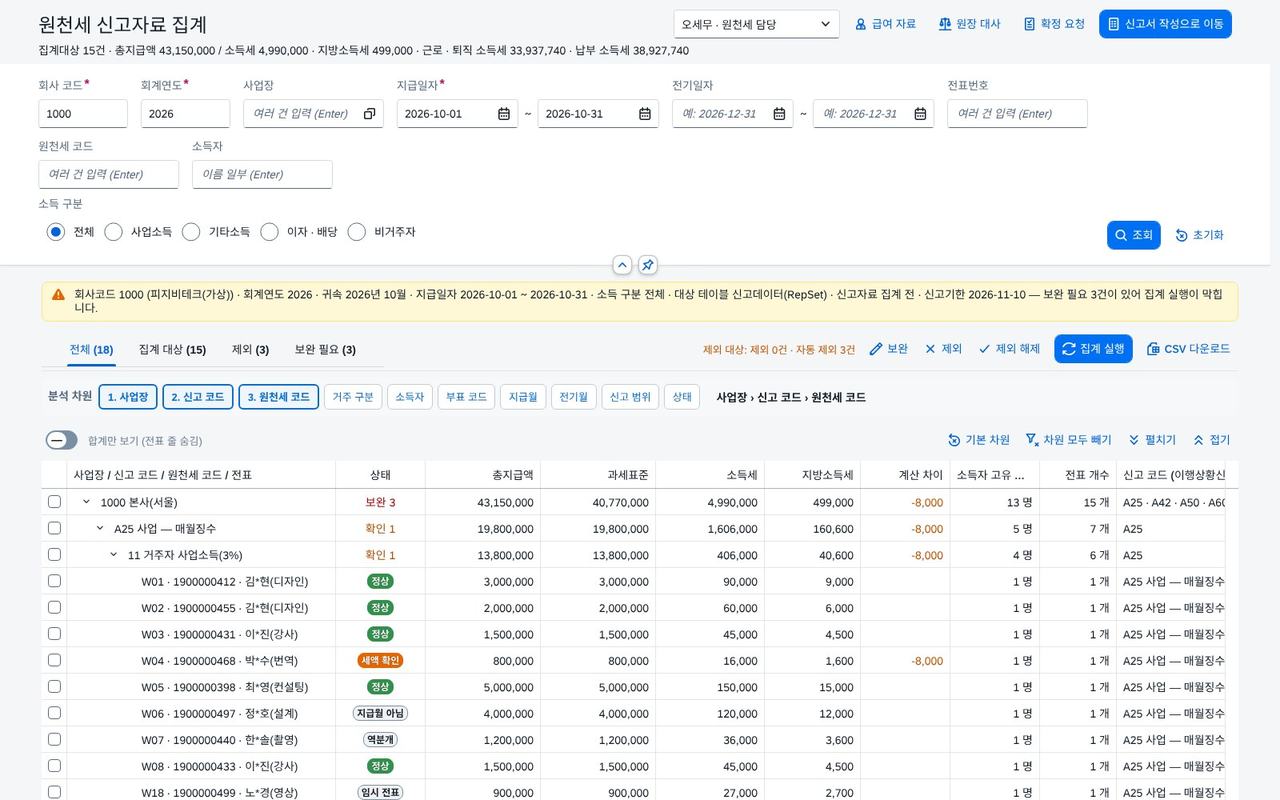Viewport: 1280px width, 800px height.
Task: Click the 확정 요청 document icon
Action: pos(1029,24)
